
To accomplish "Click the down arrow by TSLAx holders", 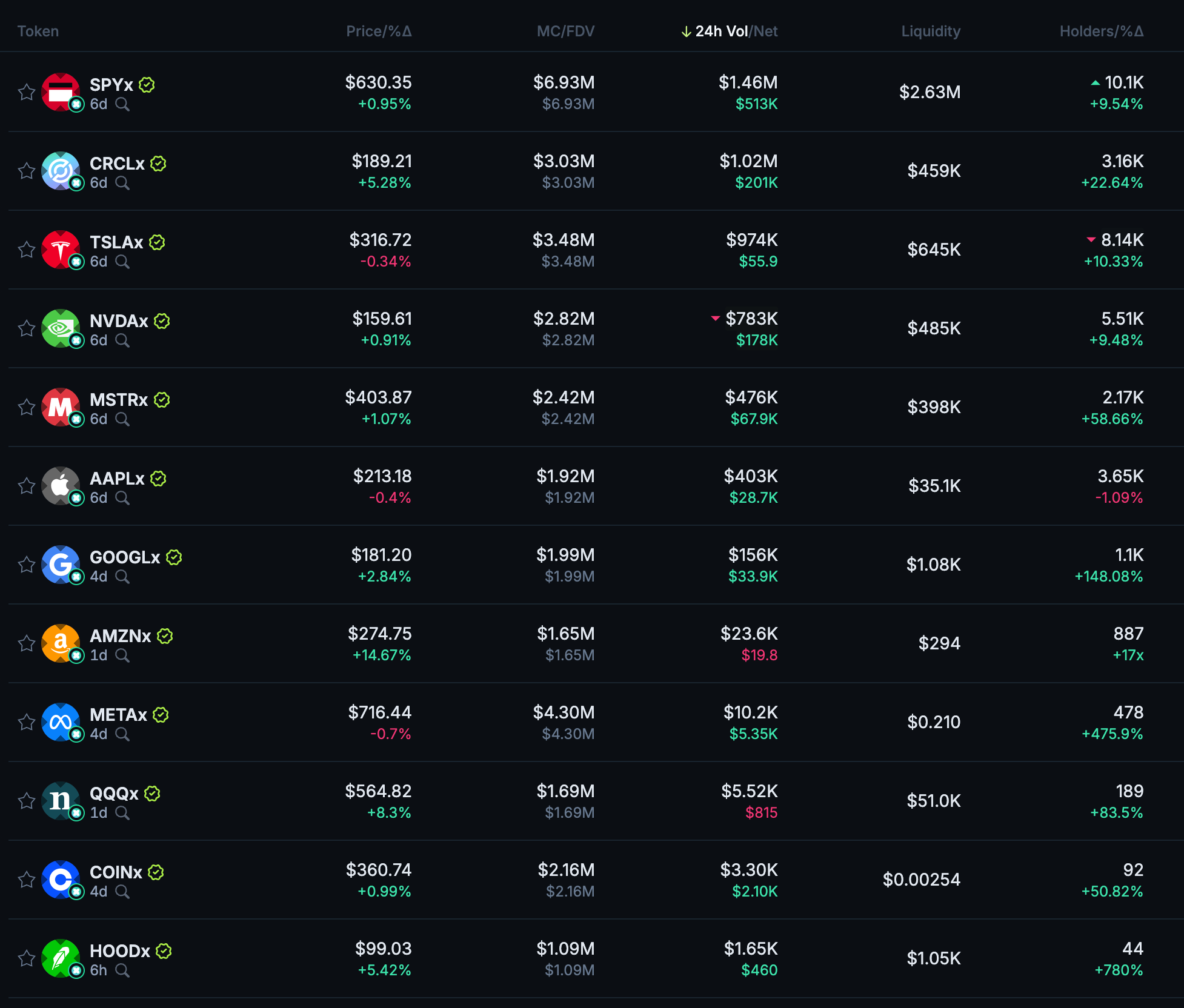I will click(1091, 240).
